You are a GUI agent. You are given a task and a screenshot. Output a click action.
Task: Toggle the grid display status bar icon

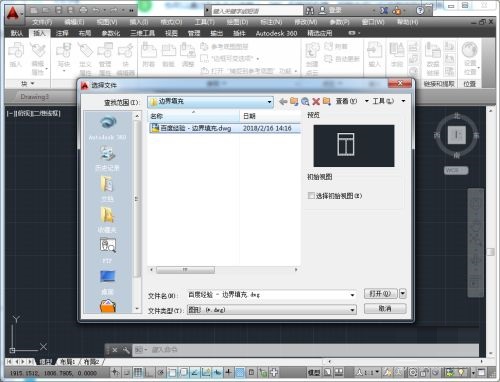point(138,372)
